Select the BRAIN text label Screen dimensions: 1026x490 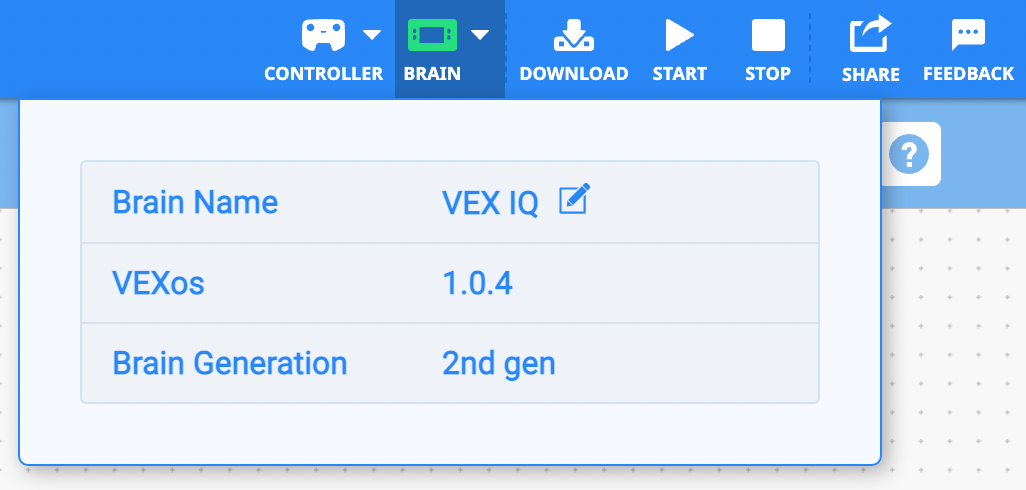(432, 74)
